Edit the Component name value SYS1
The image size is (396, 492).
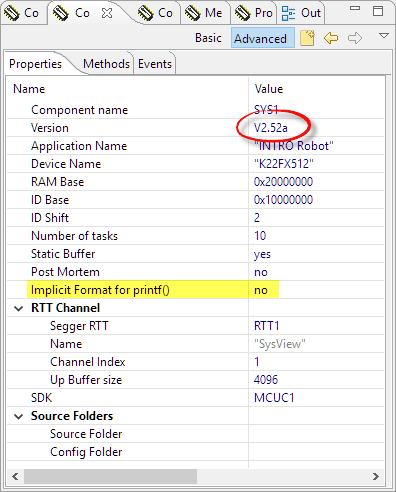(x=266, y=110)
